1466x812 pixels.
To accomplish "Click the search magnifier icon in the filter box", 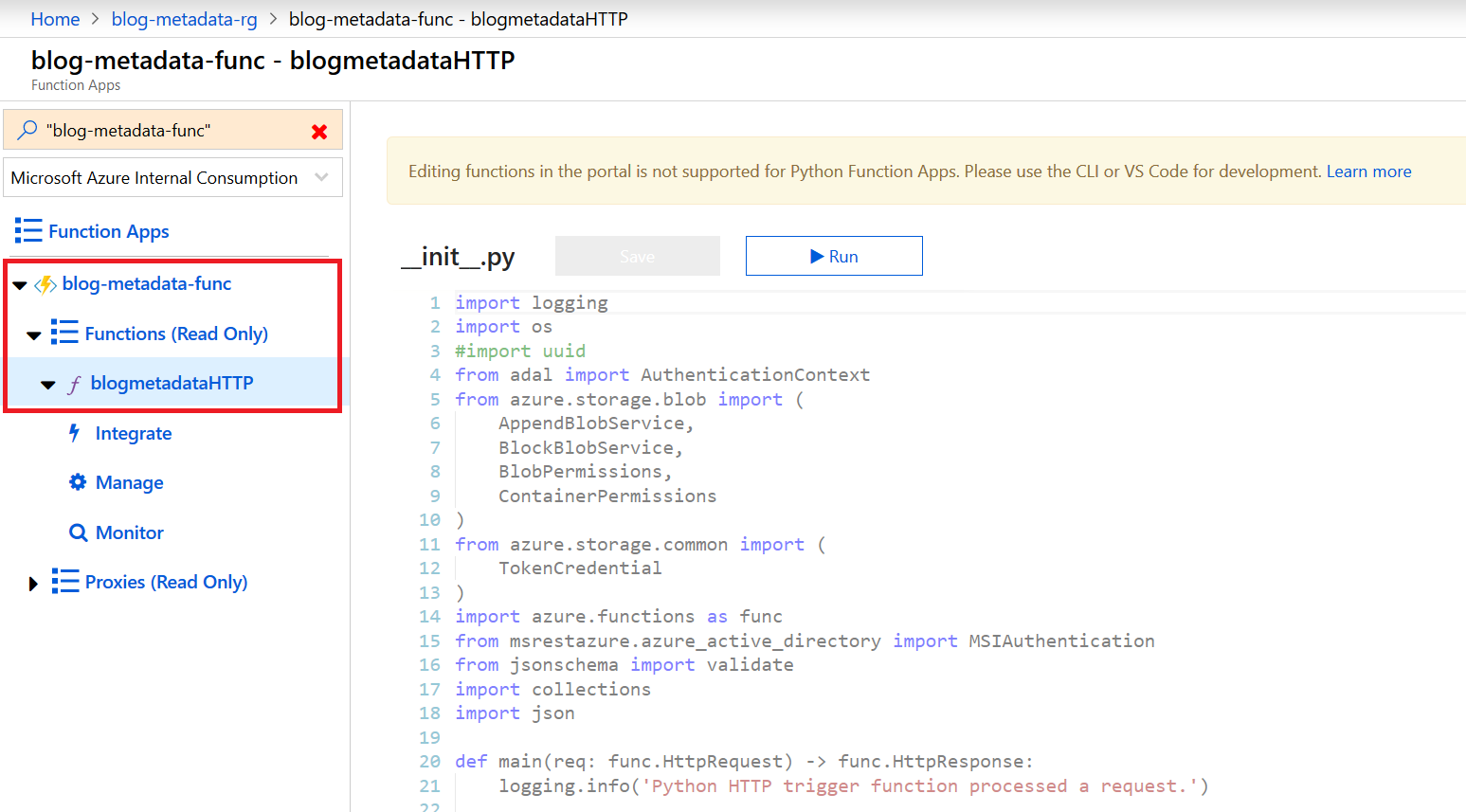I will 27,129.
